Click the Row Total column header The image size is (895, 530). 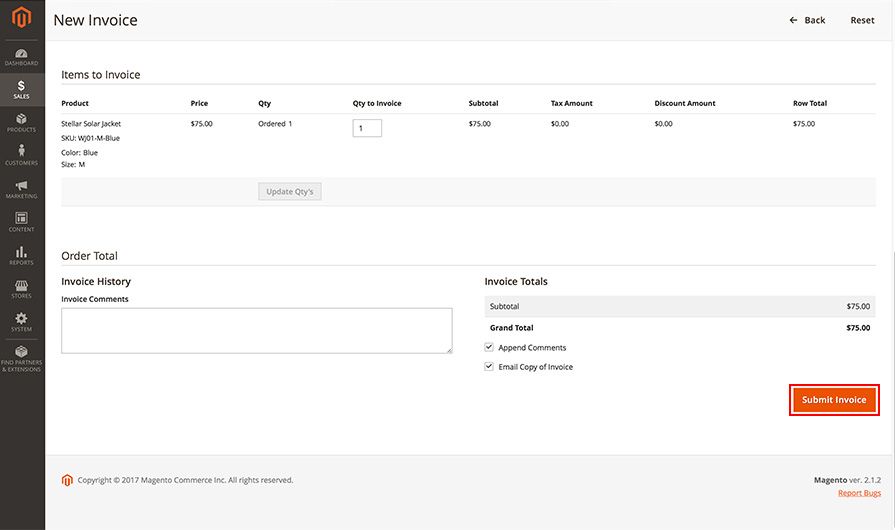pos(809,103)
